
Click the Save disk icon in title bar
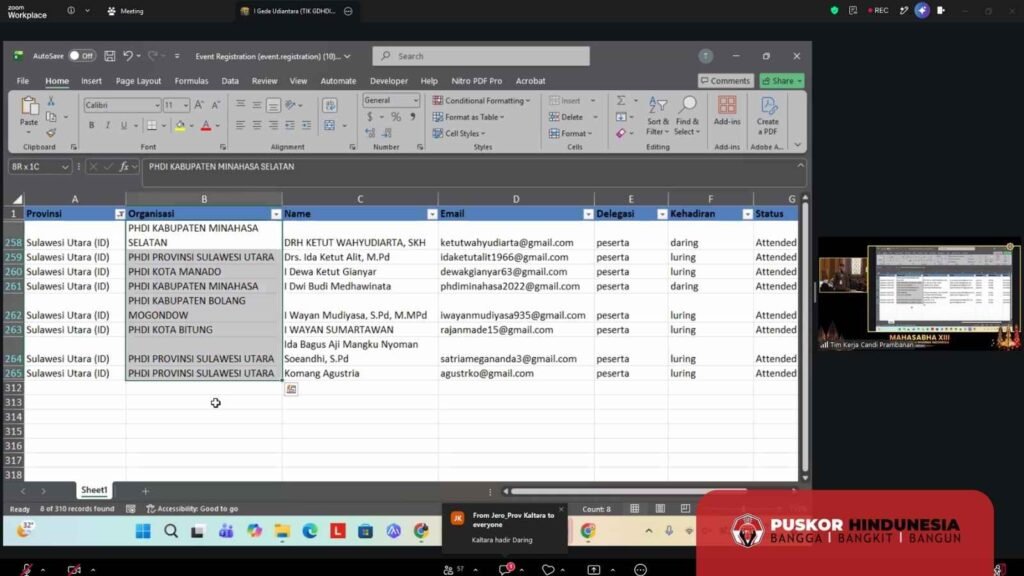tap(110, 56)
